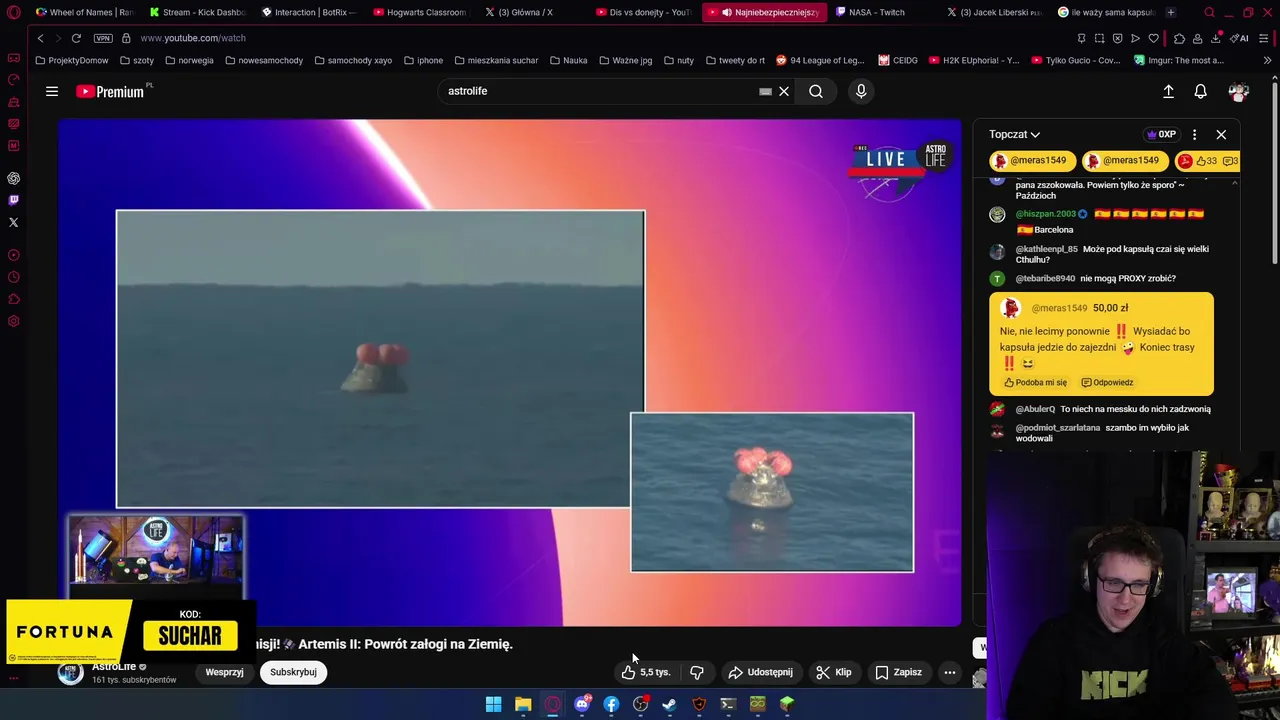Open site security padlock info
This screenshot has height=720, width=1280.
(126, 38)
